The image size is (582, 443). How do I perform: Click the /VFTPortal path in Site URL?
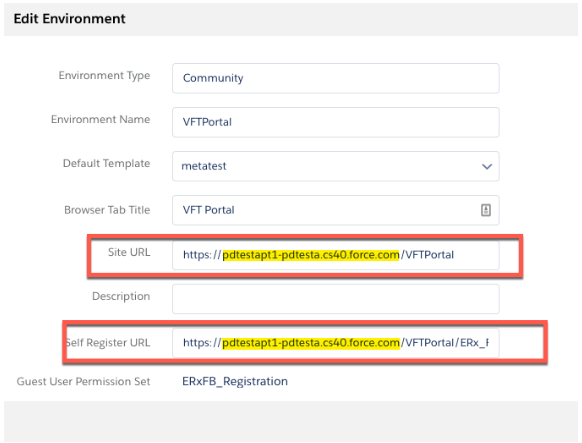[427, 255]
